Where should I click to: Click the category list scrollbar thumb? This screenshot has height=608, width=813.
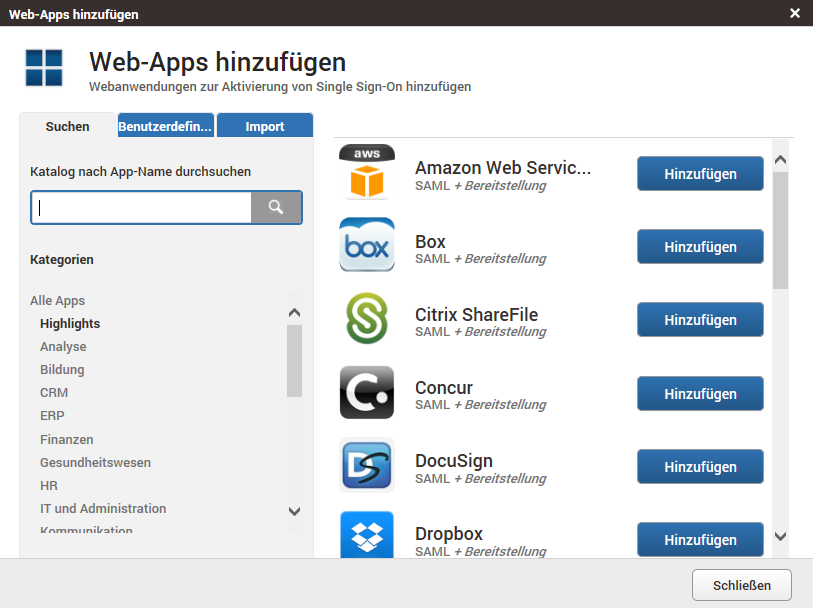pyautogui.click(x=295, y=361)
